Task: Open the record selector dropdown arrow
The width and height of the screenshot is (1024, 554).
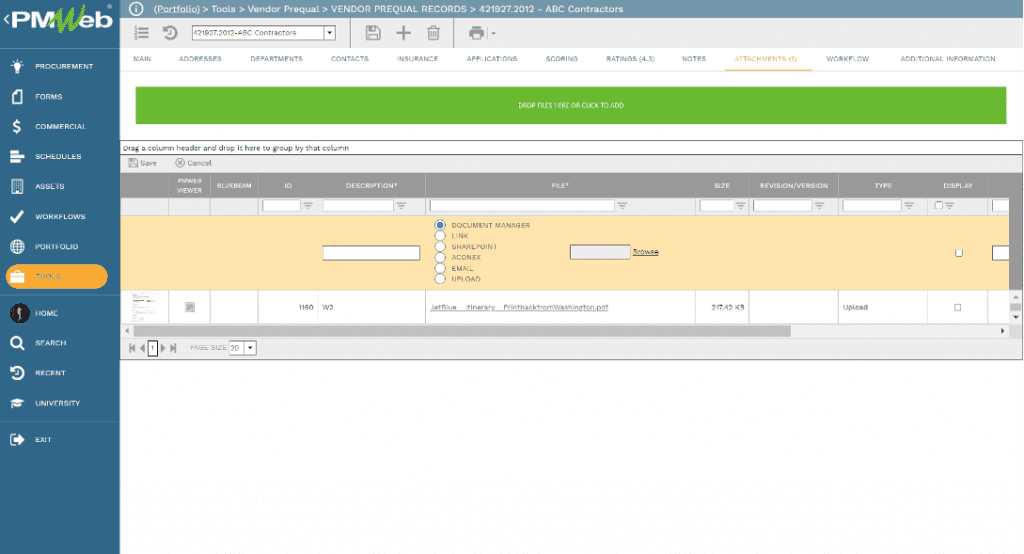Action: pos(330,33)
